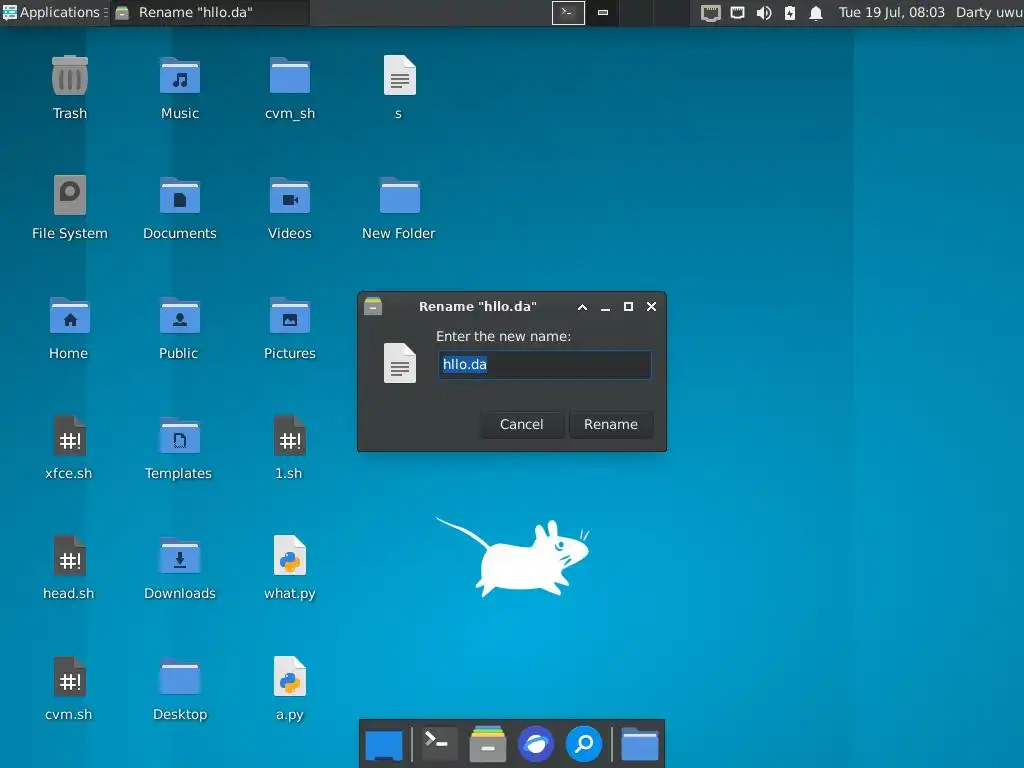The height and width of the screenshot is (768, 1024).
Task: Open the network connection tray icon
Action: coord(711,13)
